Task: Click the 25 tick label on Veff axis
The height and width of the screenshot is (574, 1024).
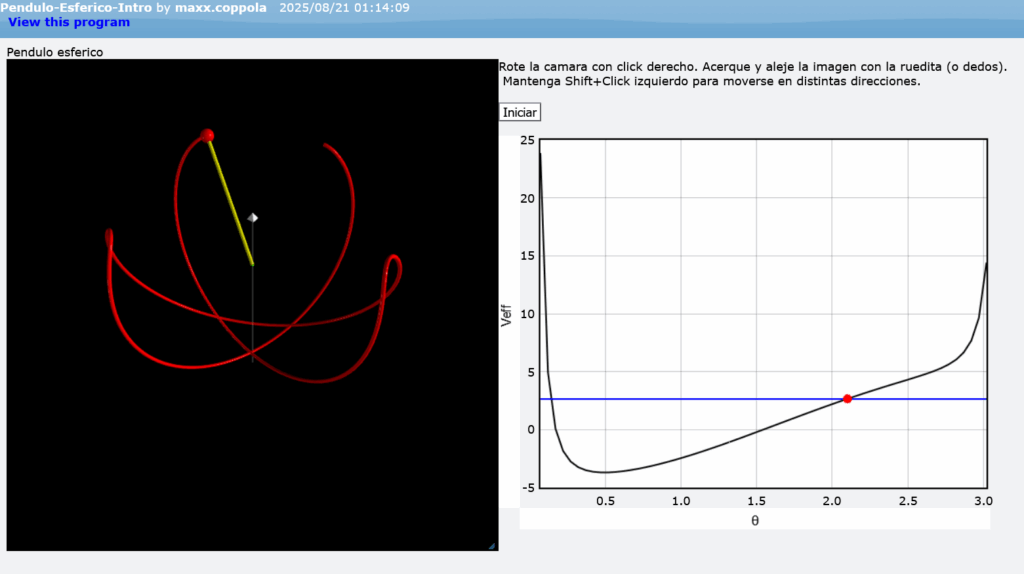Action: click(x=527, y=140)
